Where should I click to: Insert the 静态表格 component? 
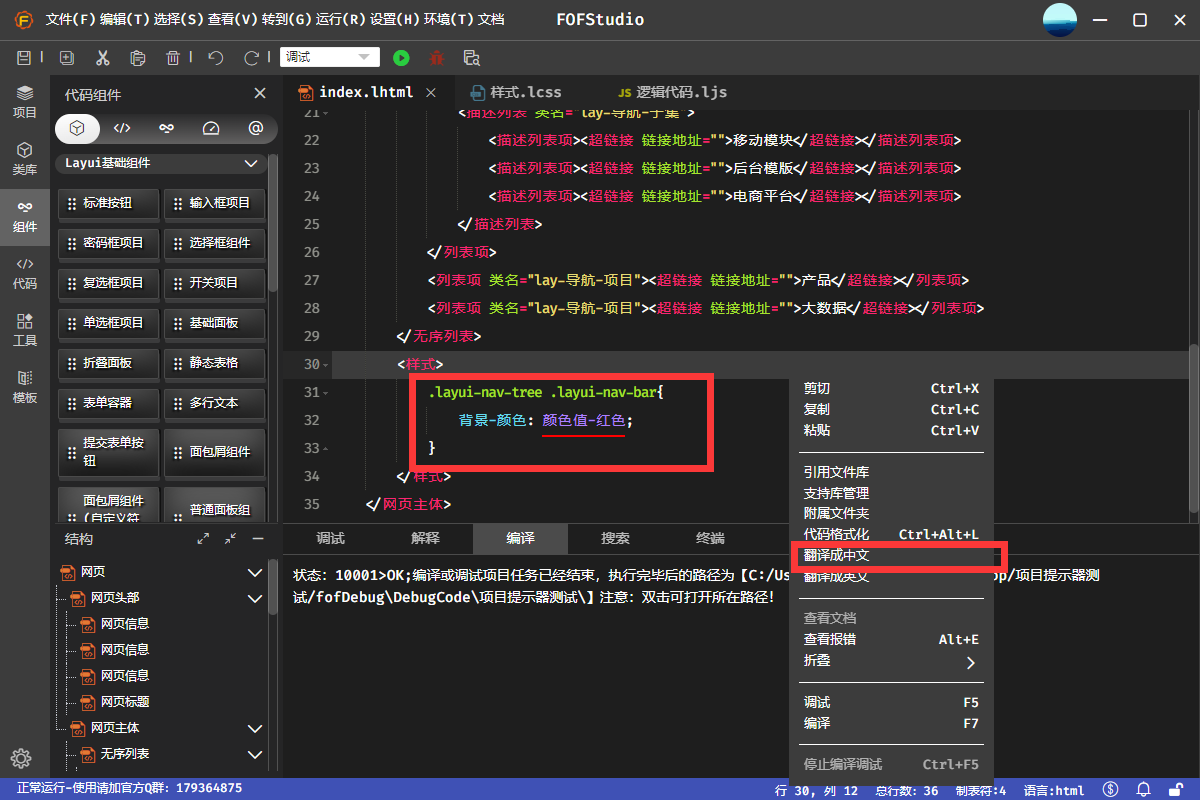214,363
